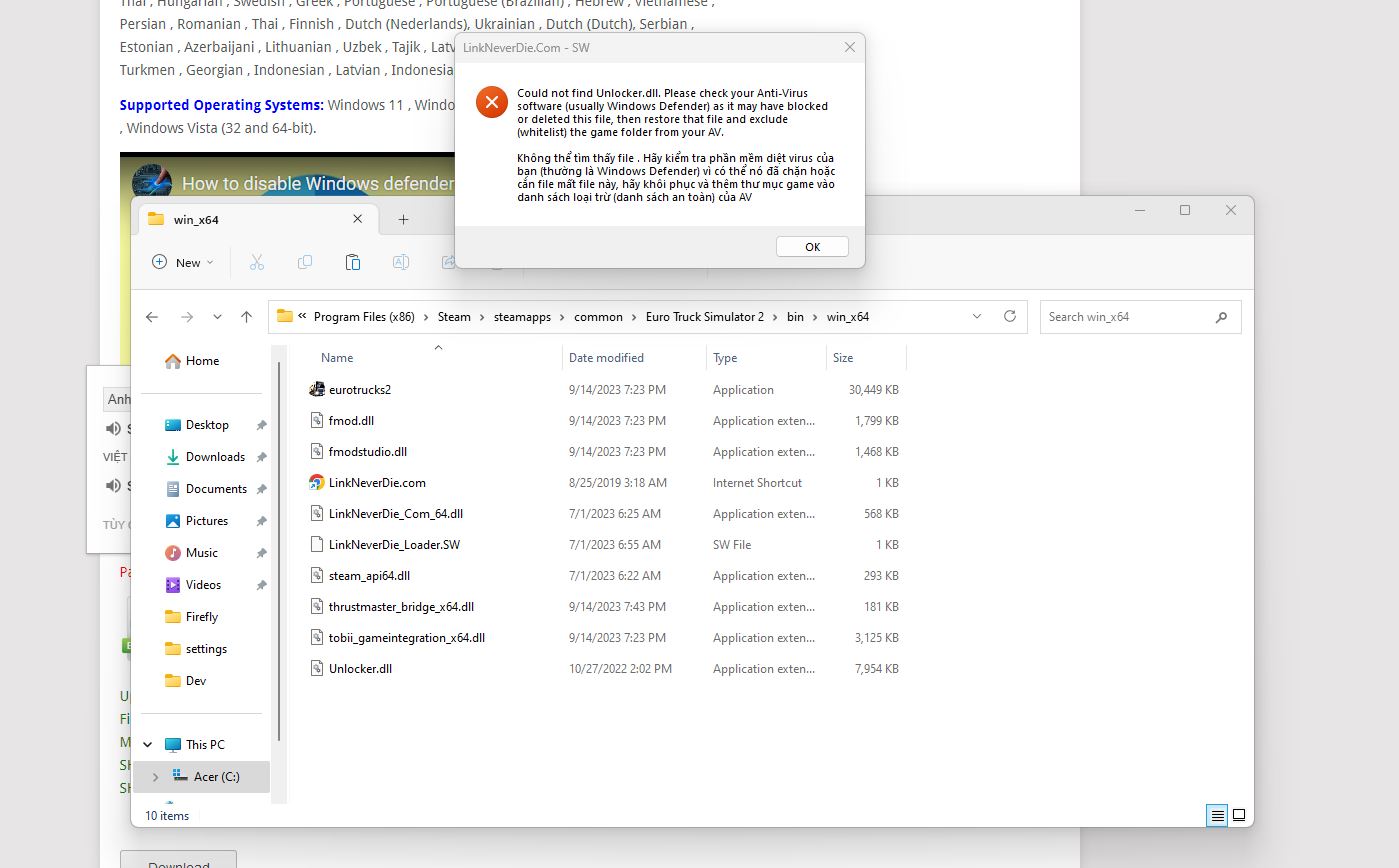Refresh the win_x64 folder view

[1010, 316]
